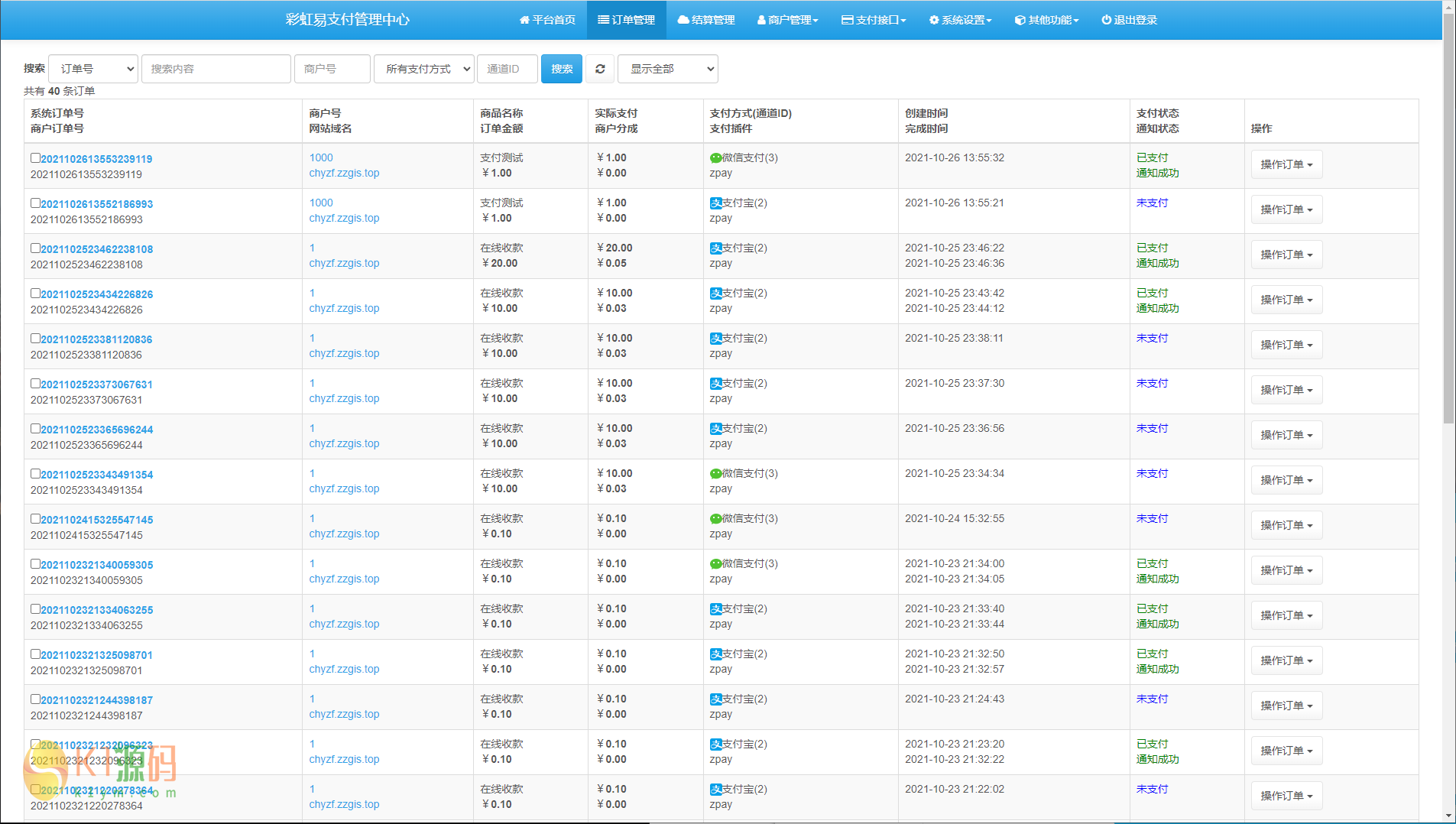Select checkbox for order 2021102613553239119
Screen dimensions: 1456x824
click(35, 158)
